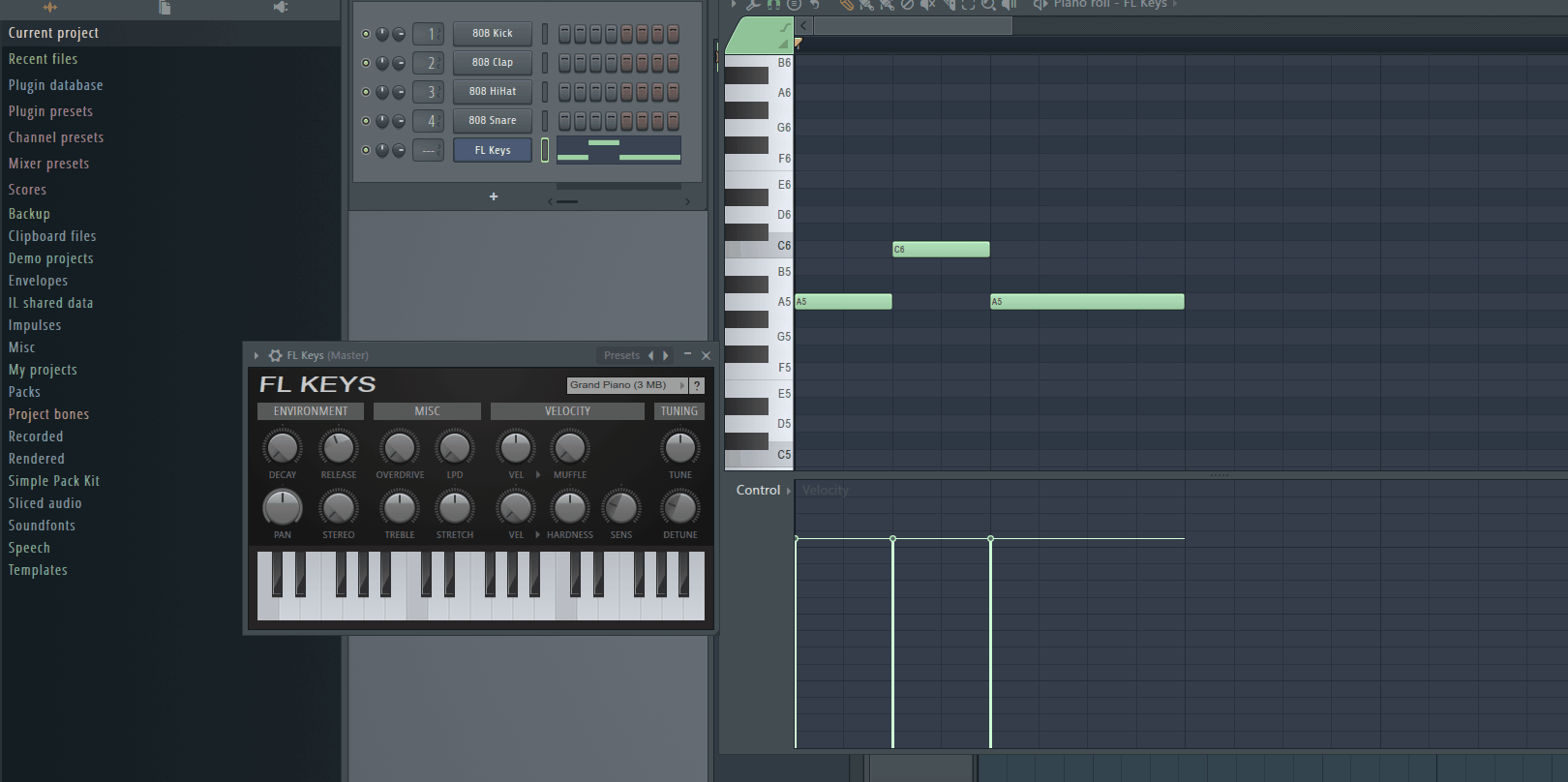Screen dimensions: 1568x782
Task: Open mixer track selector for 808 Kick
Action: tap(428, 34)
